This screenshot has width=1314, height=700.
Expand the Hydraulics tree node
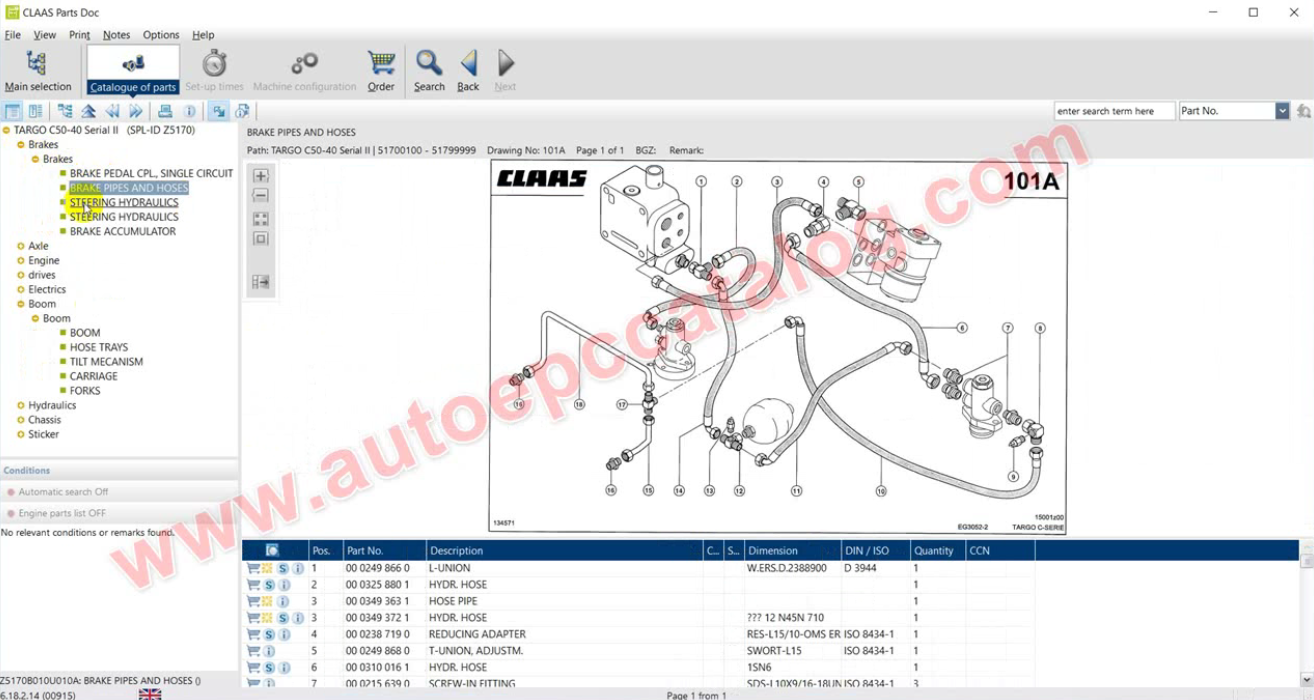coord(20,406)
